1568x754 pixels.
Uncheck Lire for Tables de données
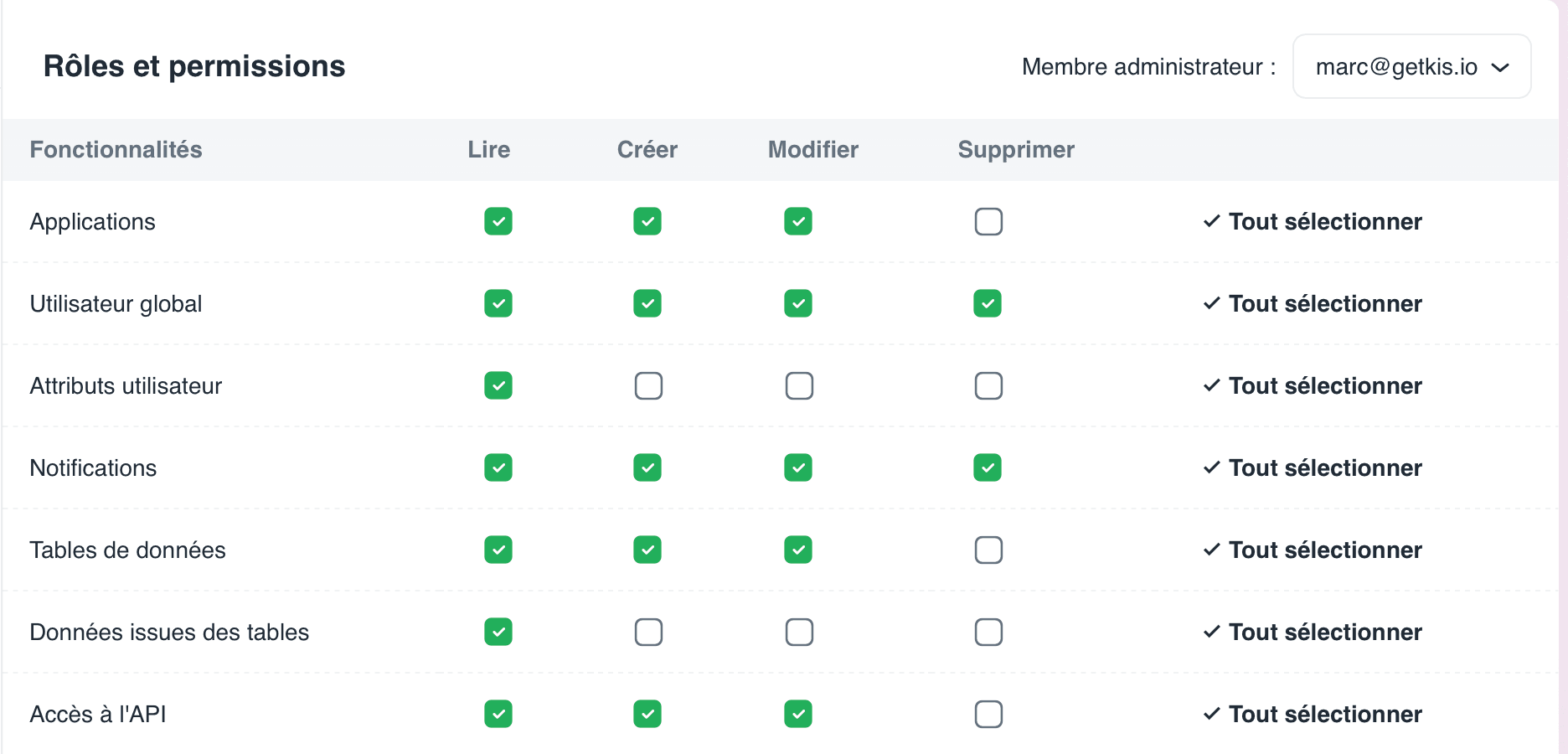point(498,550)
